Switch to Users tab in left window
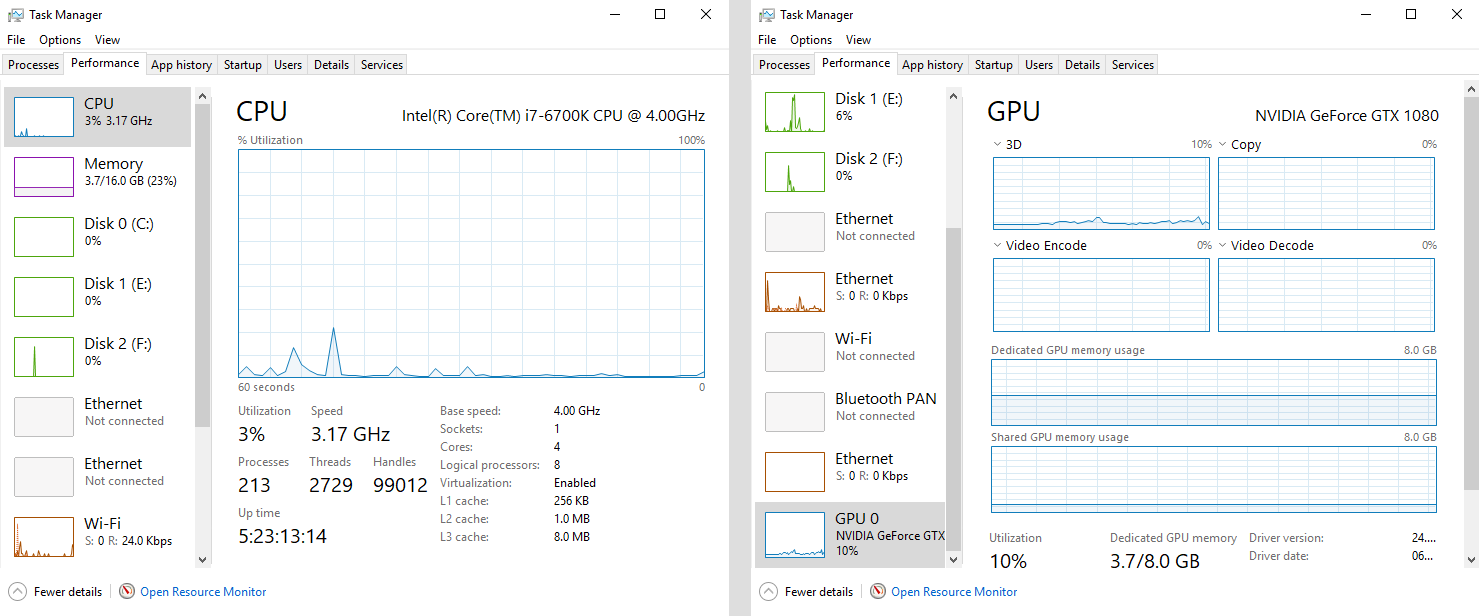The image size is (1479, 616). pos(288,65)
